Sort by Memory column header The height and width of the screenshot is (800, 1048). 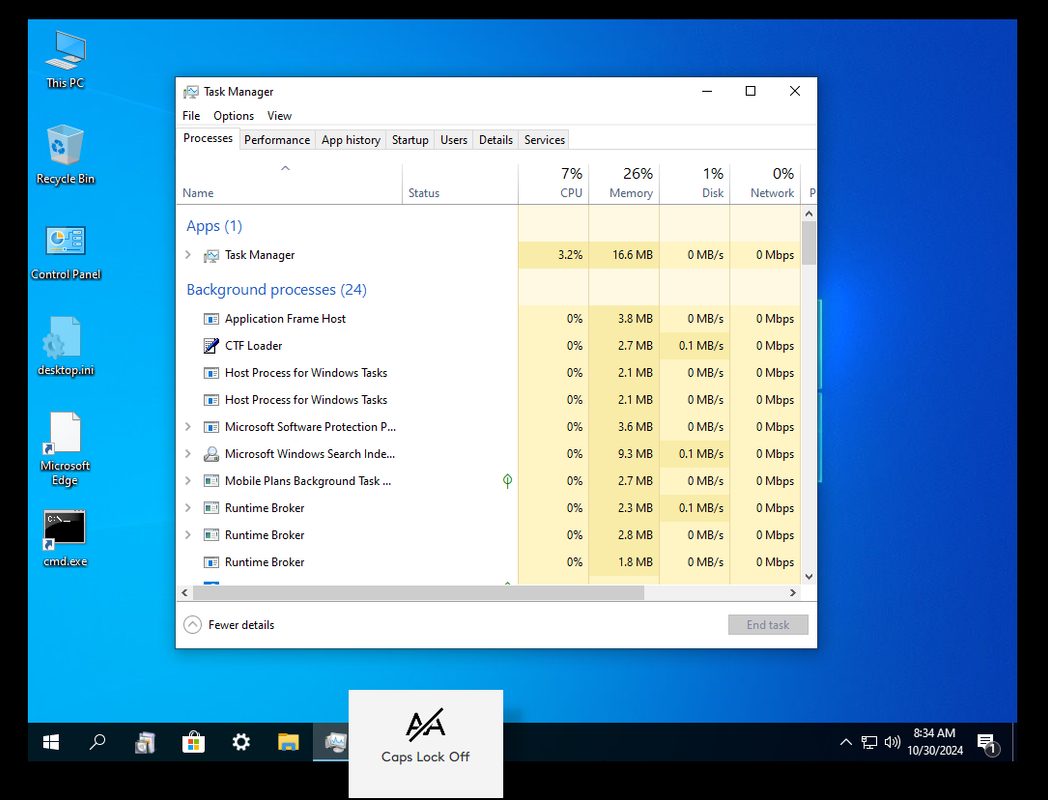point(624,184)
